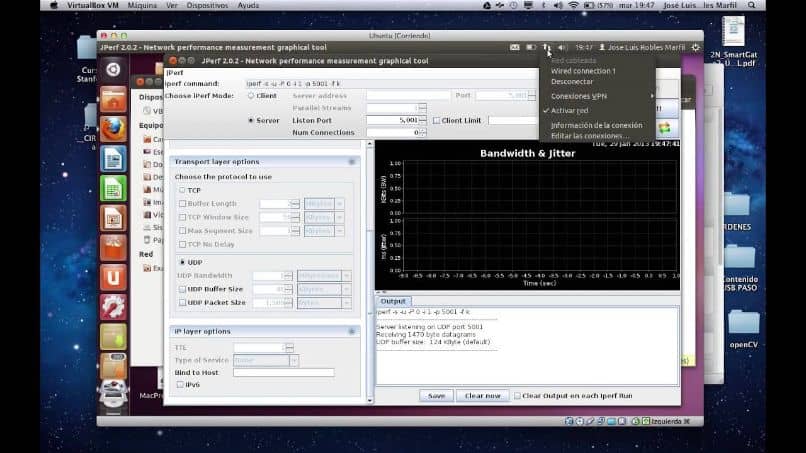
Task: Tick the TCP No Delay checkbox
Action: click(x=182, y=244)
